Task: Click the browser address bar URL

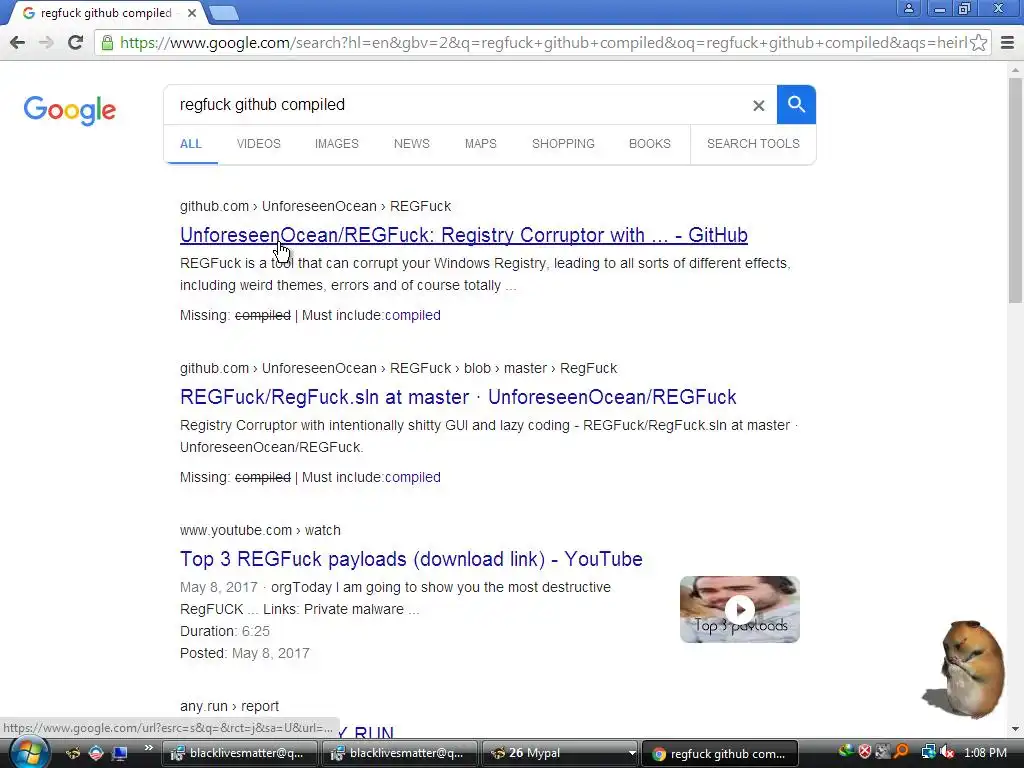Action: 543,43
